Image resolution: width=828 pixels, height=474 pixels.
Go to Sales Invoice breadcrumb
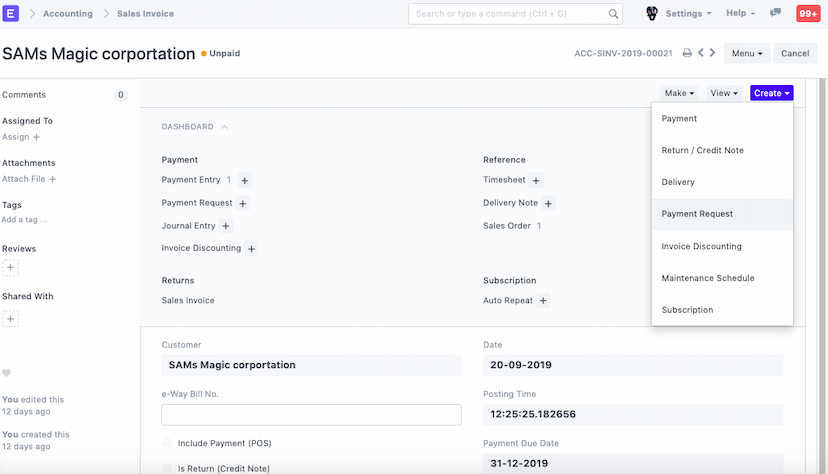[145, 14]
